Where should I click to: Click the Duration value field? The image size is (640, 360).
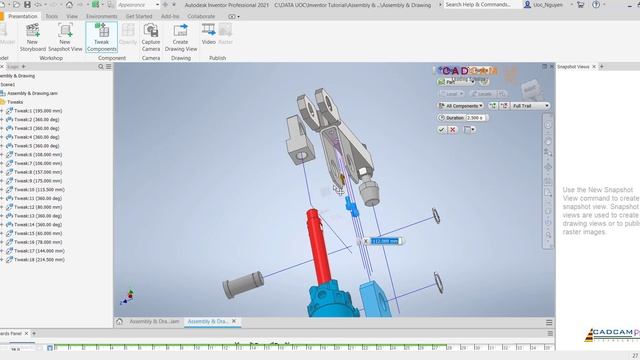tap(476, 118)
